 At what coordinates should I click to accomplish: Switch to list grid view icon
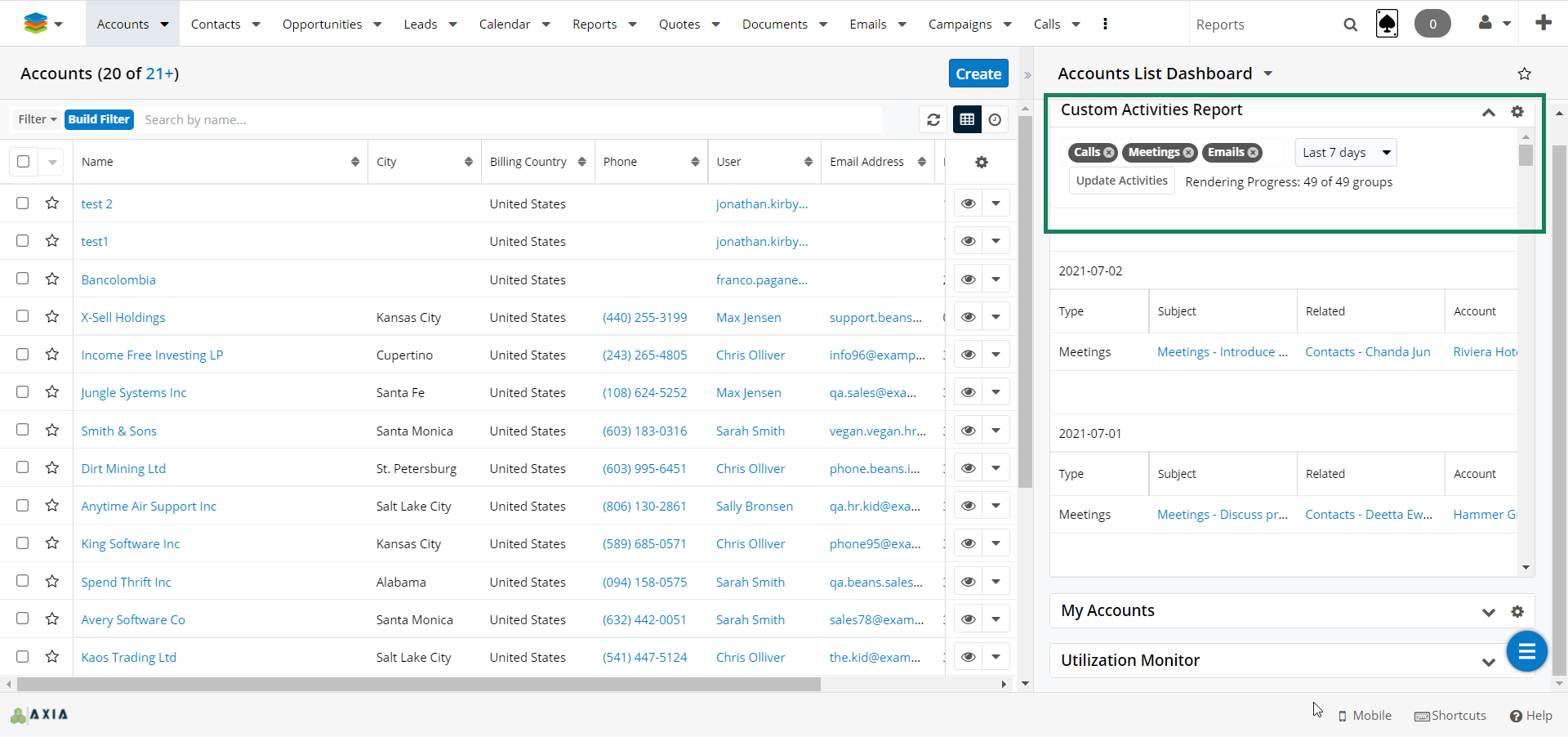[967, 120]
